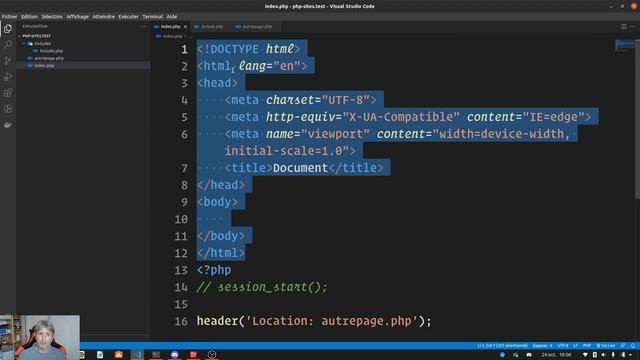Open the Edition menu
The height and width of the screenshot is (360, 640).
click(29, 17)
